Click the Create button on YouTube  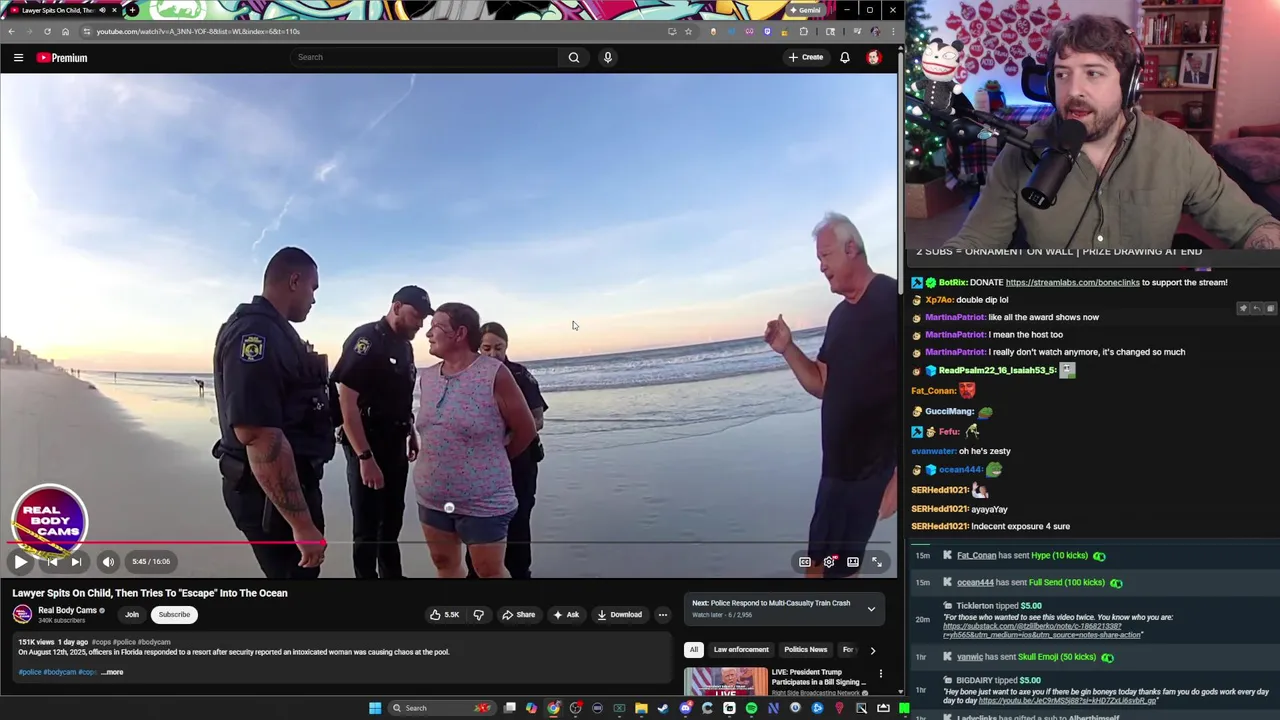(x=806, y=57)
